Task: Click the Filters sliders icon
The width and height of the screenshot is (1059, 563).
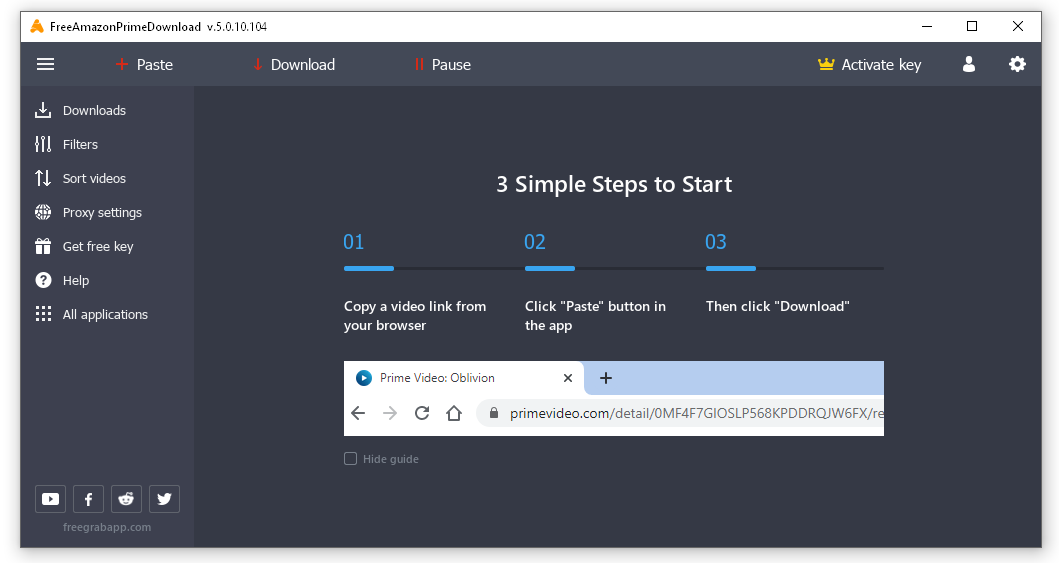Action: 43,144
